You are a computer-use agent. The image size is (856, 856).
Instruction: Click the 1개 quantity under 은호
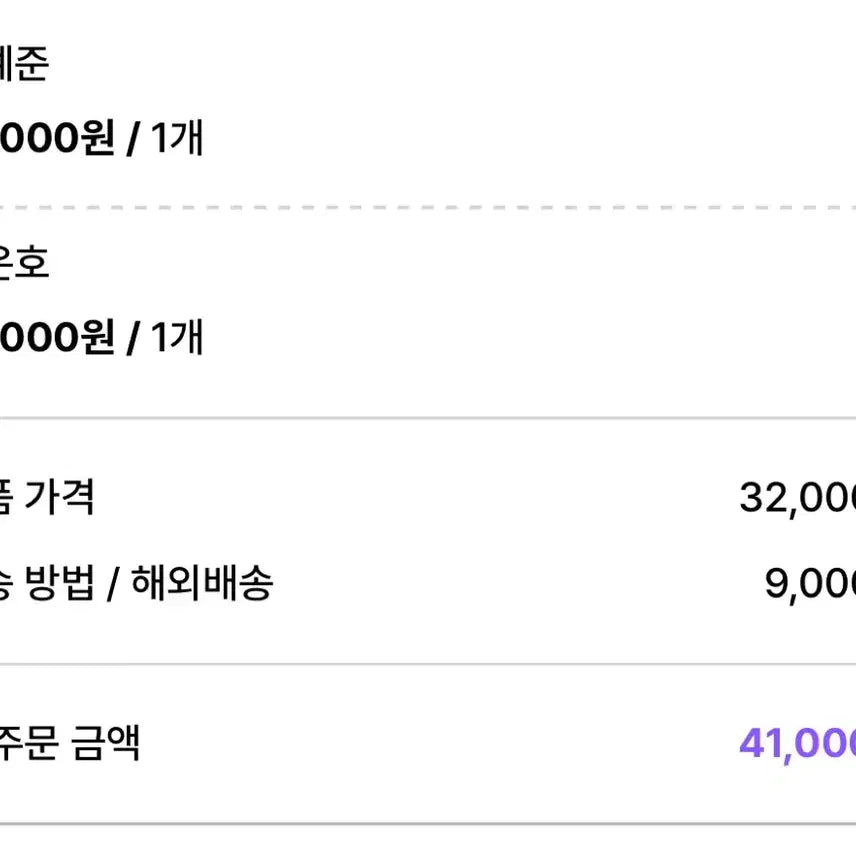tap(177, 337)
